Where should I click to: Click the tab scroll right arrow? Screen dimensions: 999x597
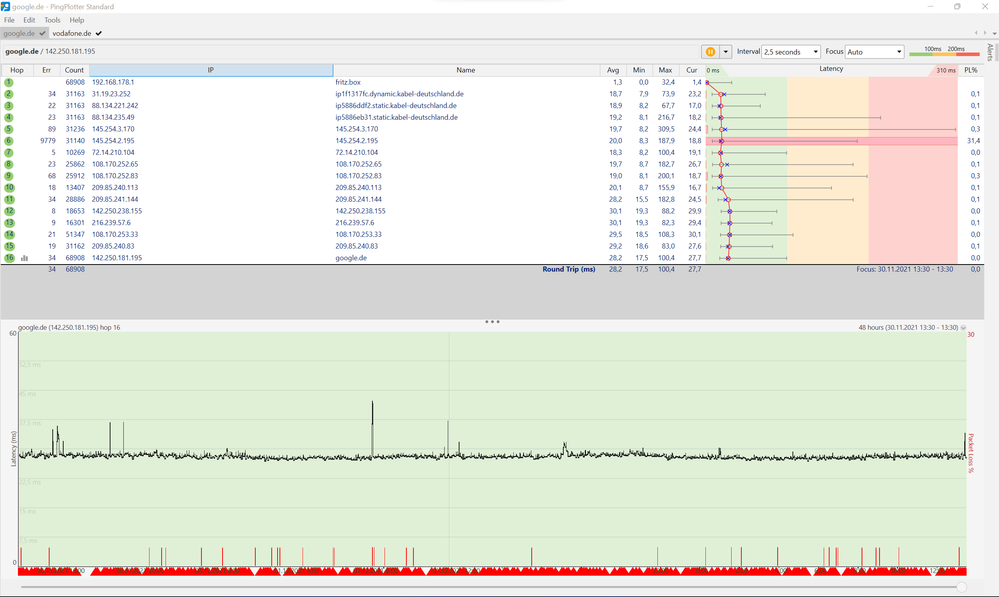[x=985, y=33]
